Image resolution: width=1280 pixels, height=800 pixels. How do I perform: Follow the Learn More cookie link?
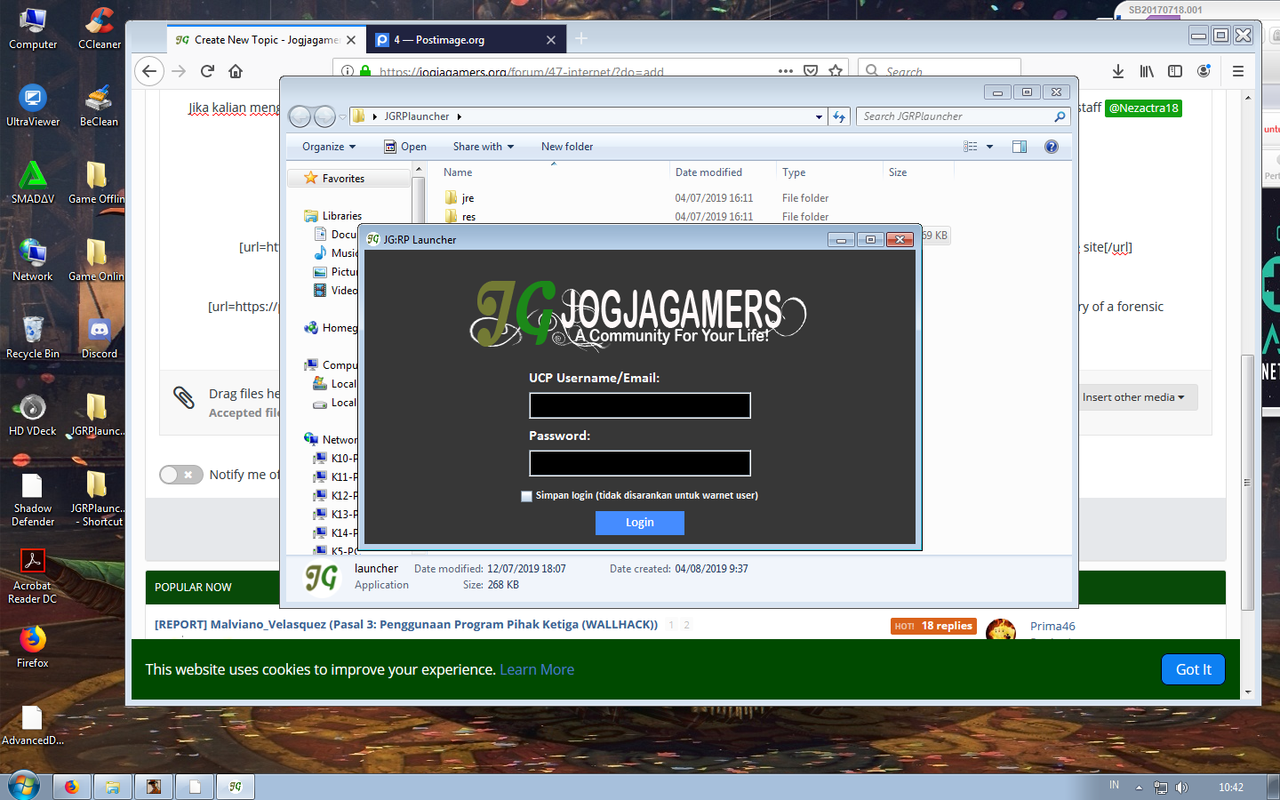(x=537, y=670)
